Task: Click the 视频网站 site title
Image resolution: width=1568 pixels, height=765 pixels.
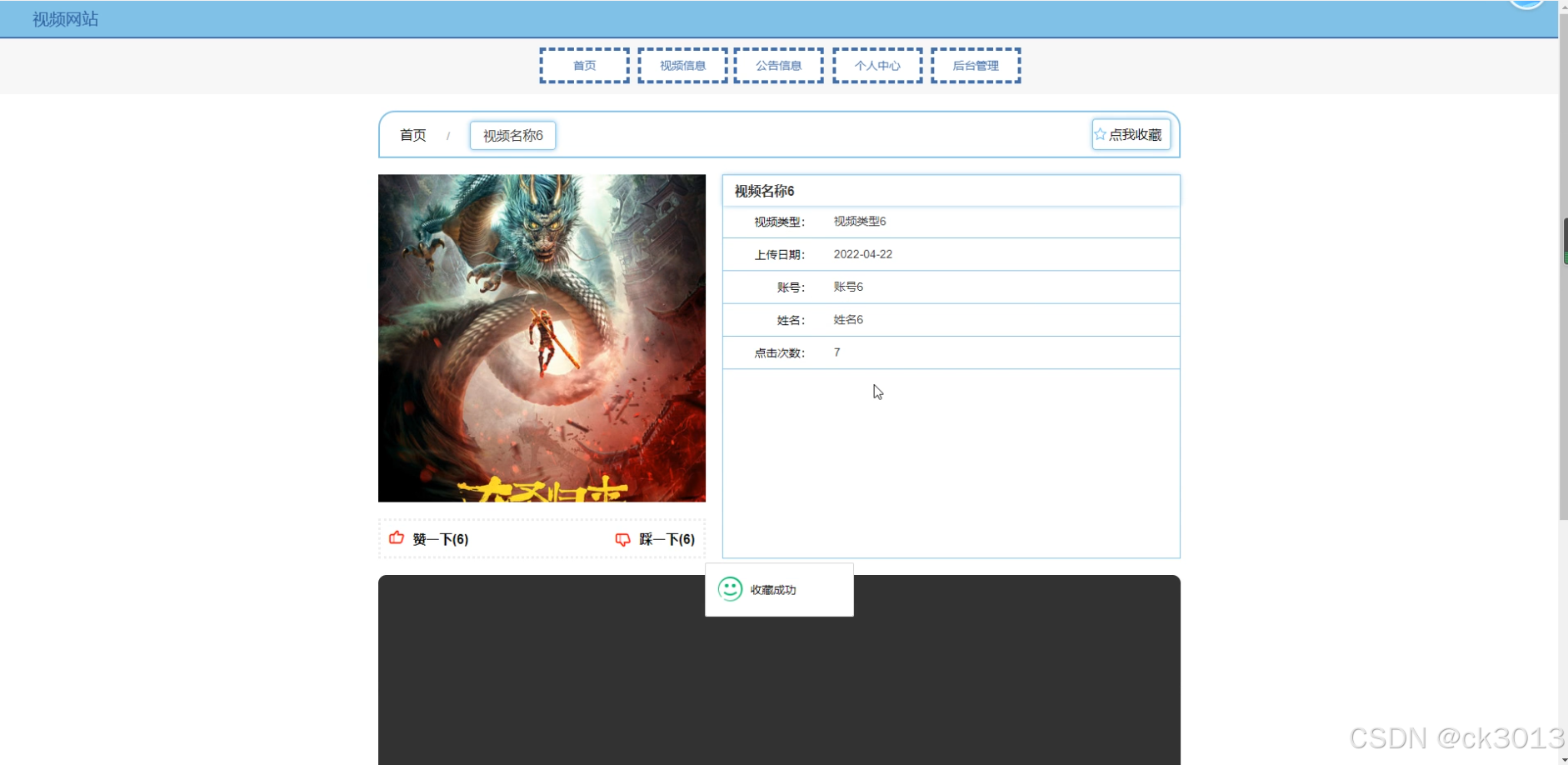Action: tap(65, 19)
